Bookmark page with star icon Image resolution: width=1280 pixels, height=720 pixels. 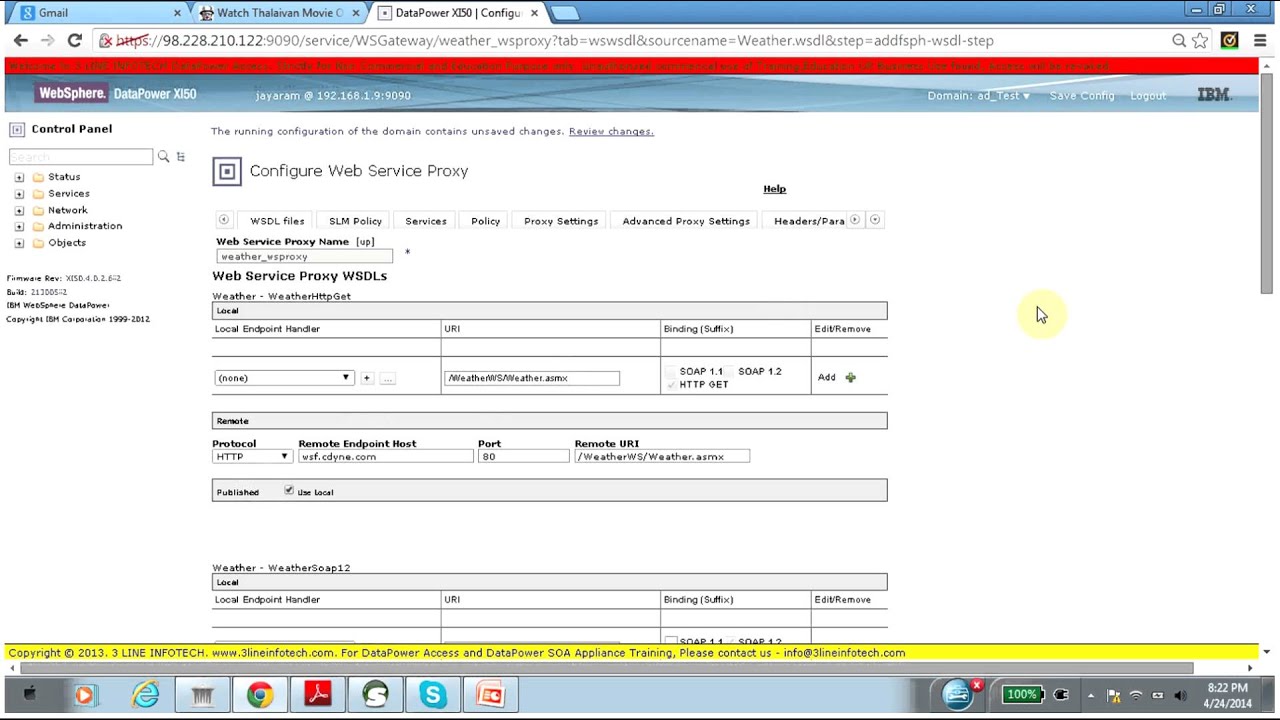click(1200, 40)
